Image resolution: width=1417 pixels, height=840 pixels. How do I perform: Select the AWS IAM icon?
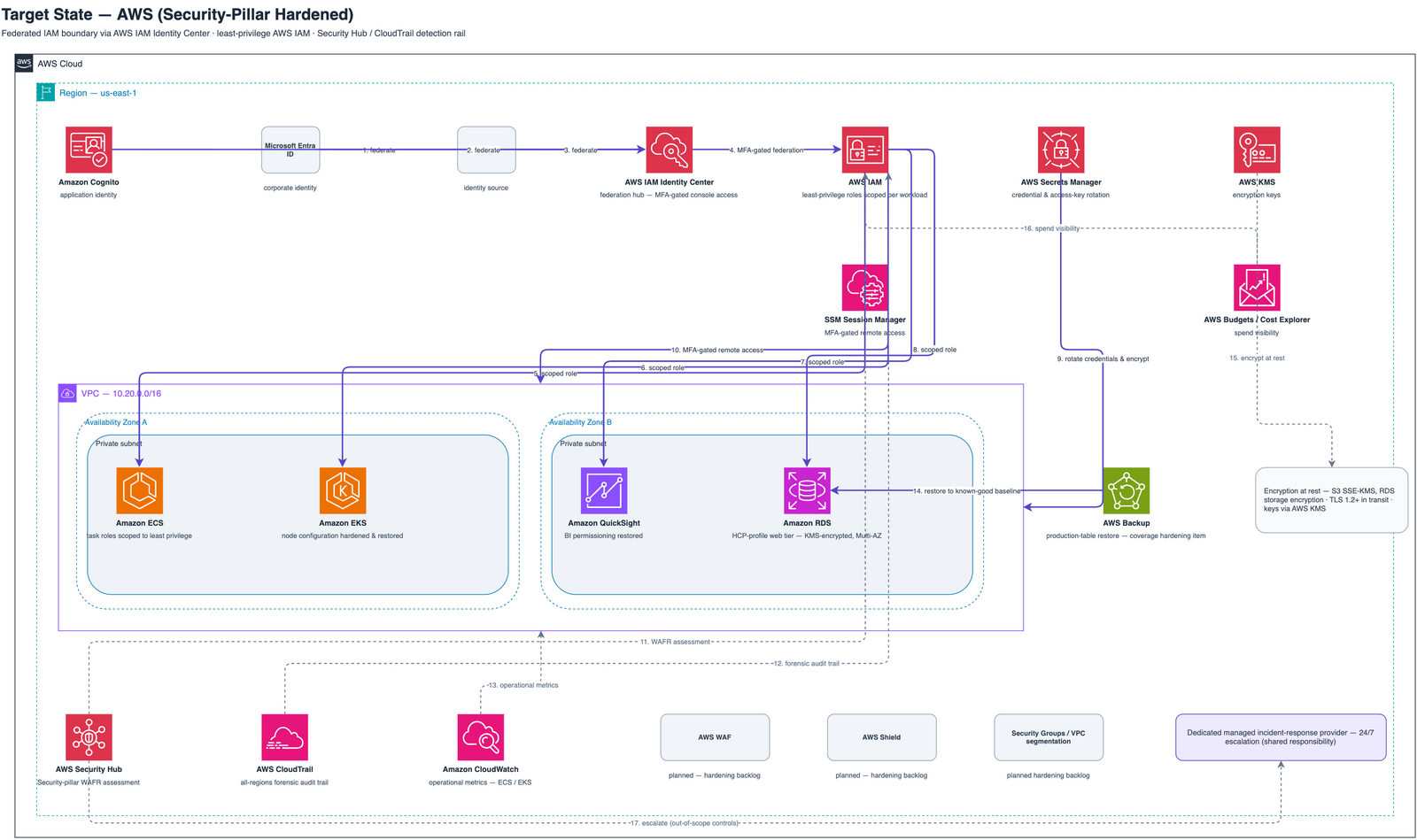point(865,150)
